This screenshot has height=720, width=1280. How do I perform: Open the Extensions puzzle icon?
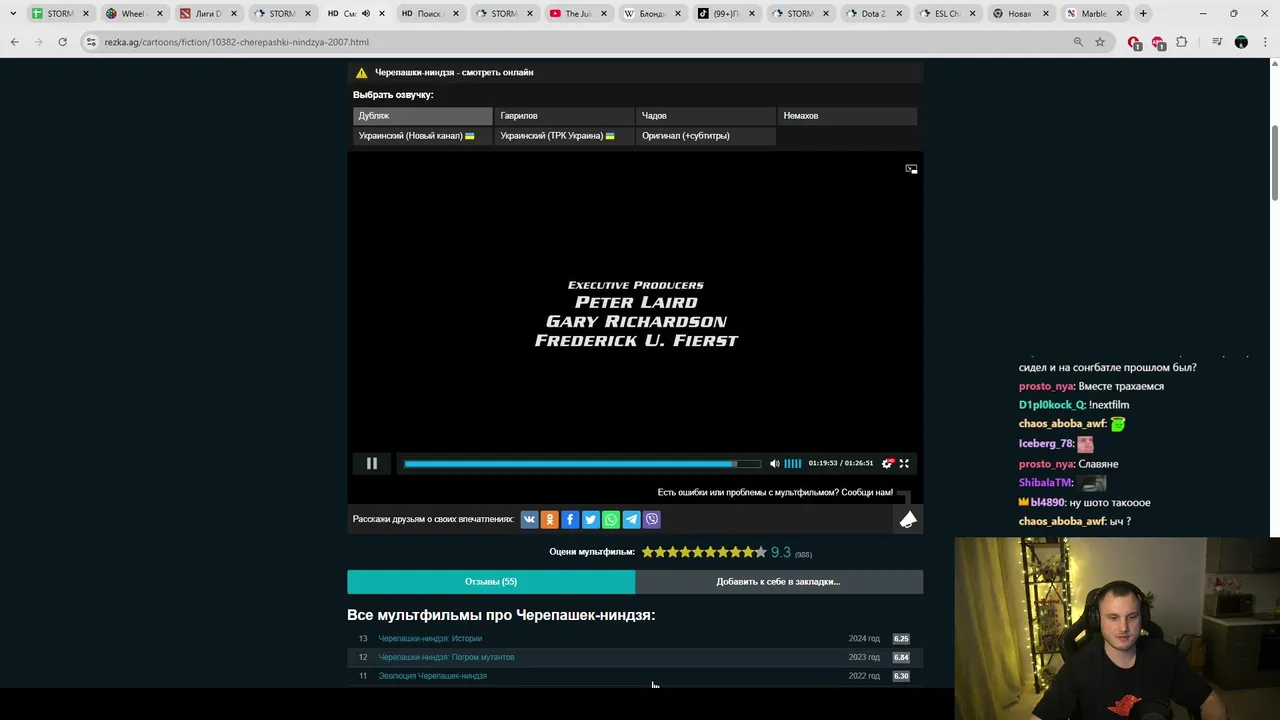tap(1182, 42)
